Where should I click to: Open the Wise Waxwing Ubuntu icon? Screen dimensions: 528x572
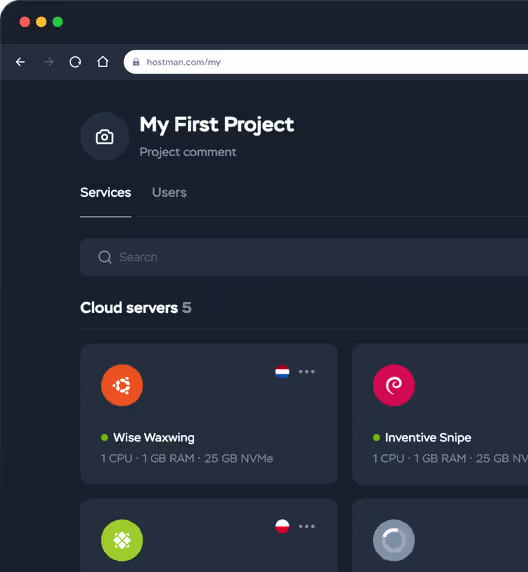[x=122, y=385]
